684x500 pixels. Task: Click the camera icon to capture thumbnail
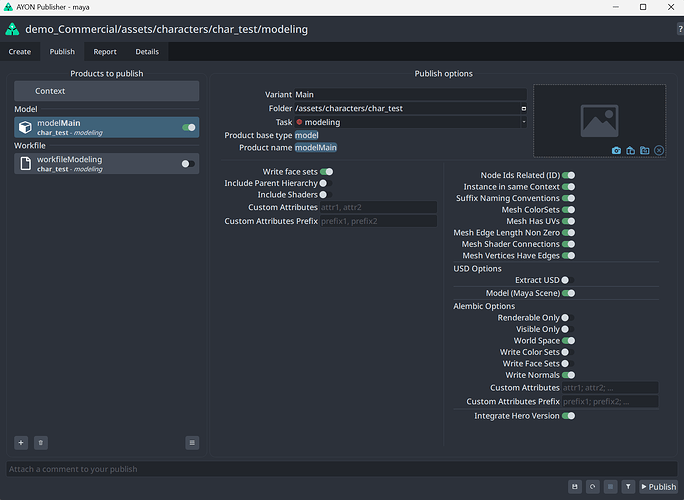coord(616,151)
